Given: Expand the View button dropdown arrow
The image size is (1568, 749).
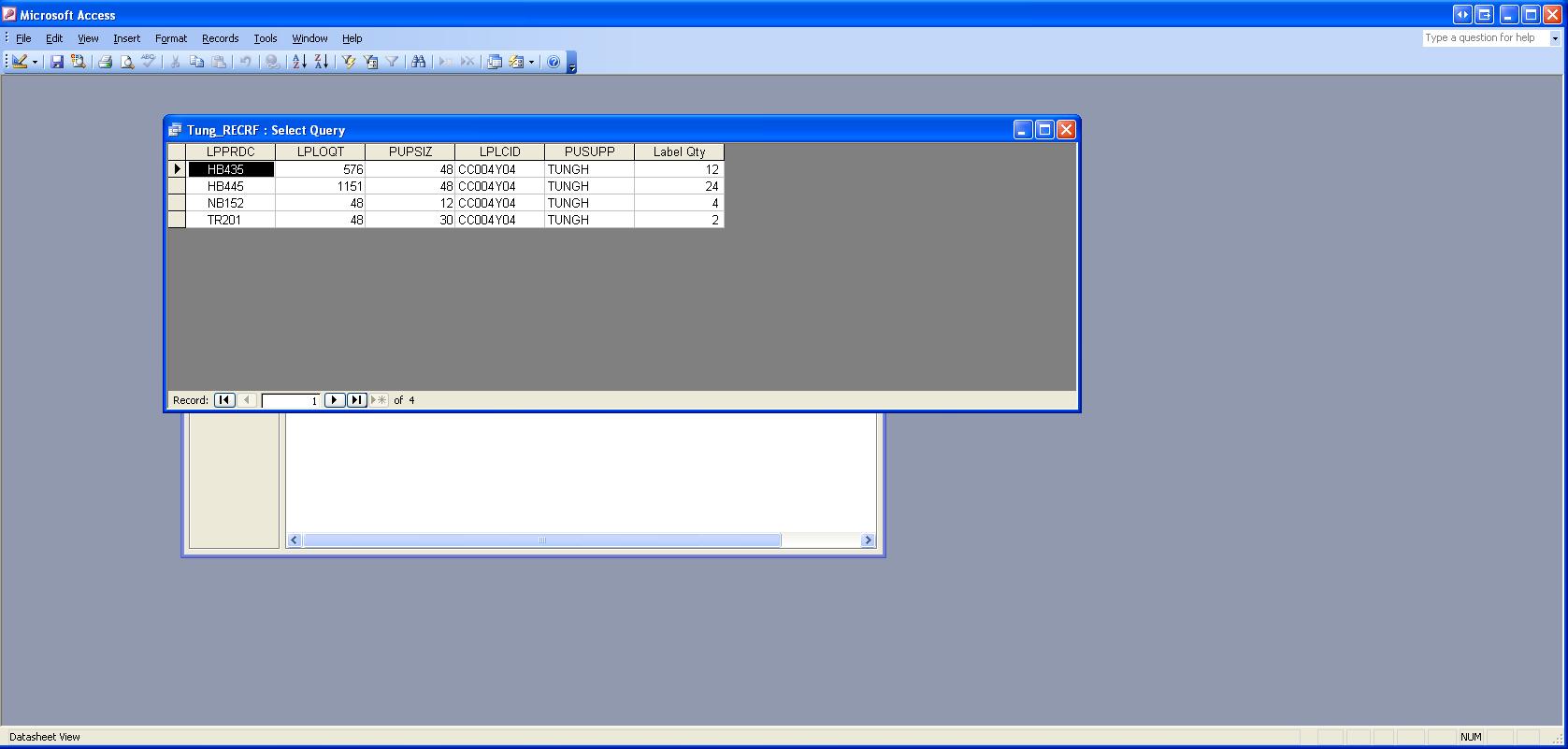Looking at the screenshot, I should click(x=36, y=62).
